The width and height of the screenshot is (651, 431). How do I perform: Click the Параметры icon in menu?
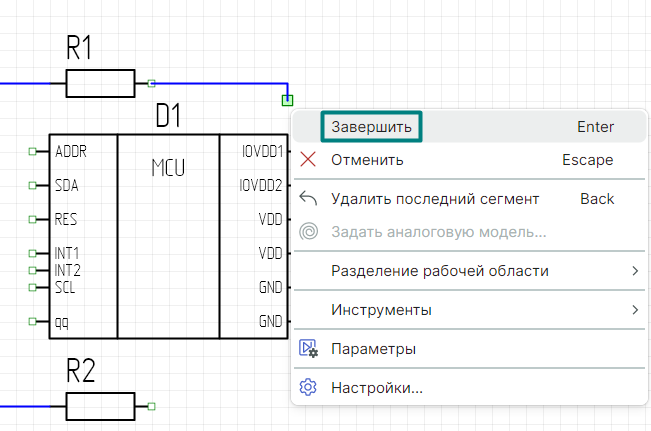pyautogui.click(x=309, y=349)
